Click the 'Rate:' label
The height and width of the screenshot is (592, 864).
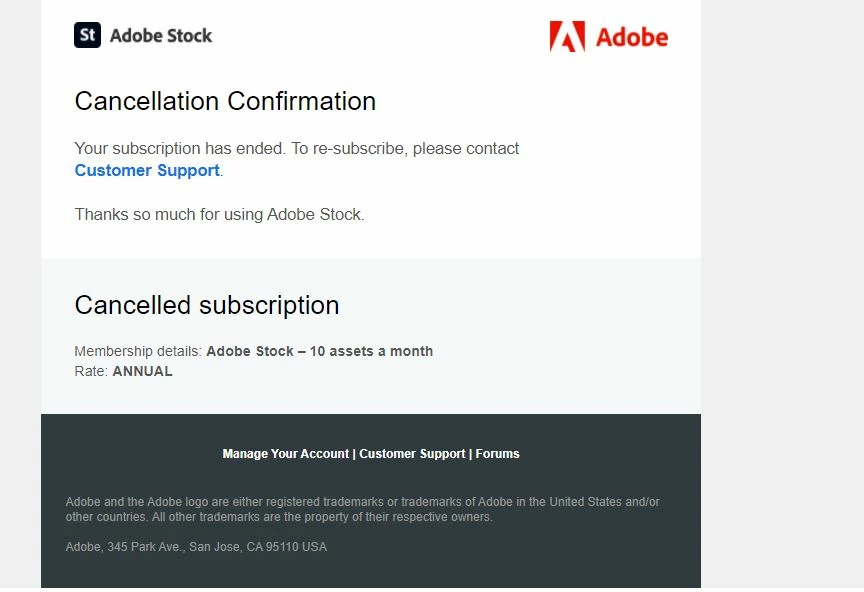[x=91, y=371]
